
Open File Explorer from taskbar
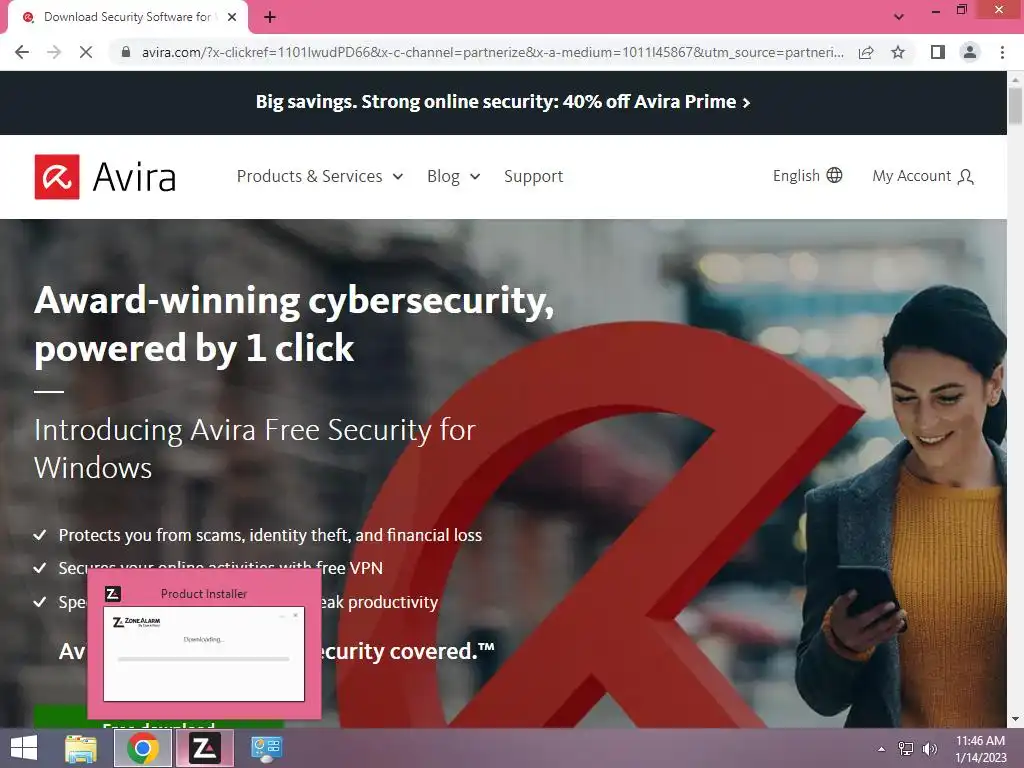81,748
